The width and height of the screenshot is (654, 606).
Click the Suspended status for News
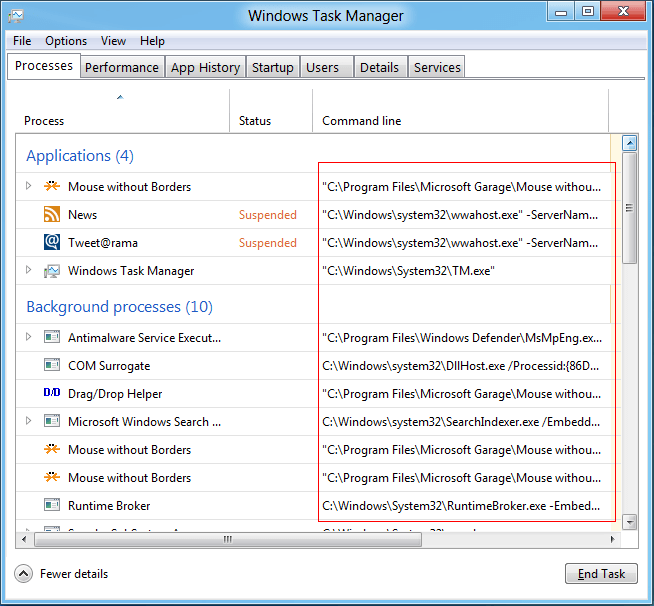point(267,215)
